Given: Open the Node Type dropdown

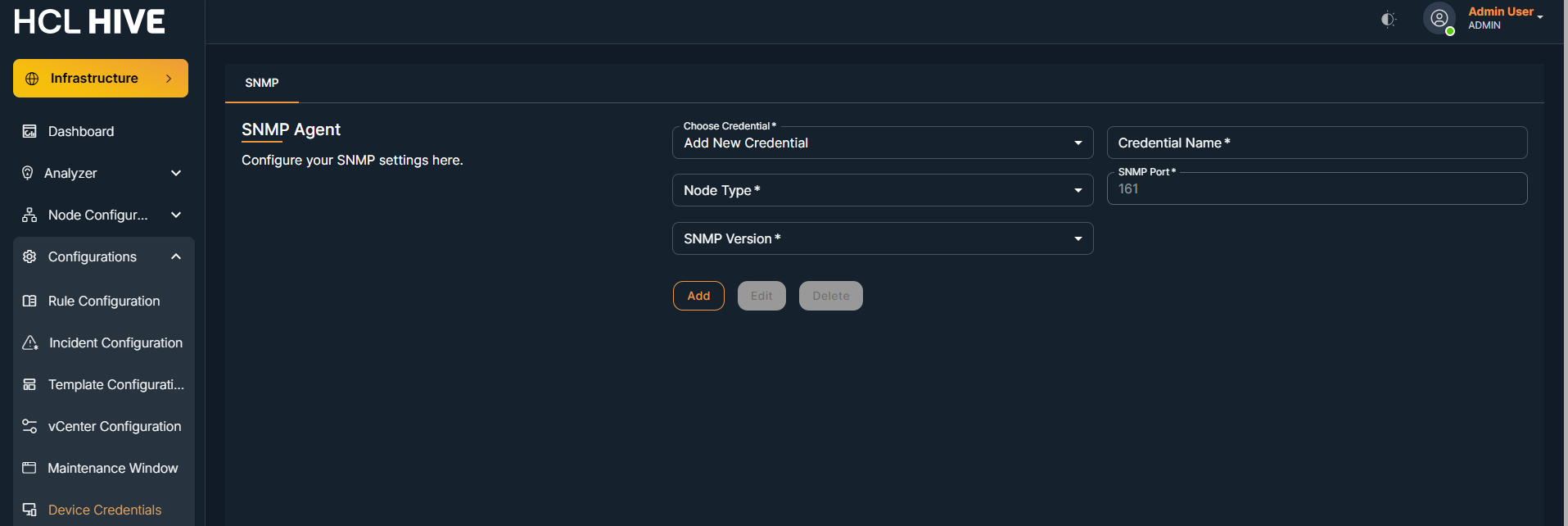Looking at the screenshot, I should pyautogui.click(x=882, y=190).
